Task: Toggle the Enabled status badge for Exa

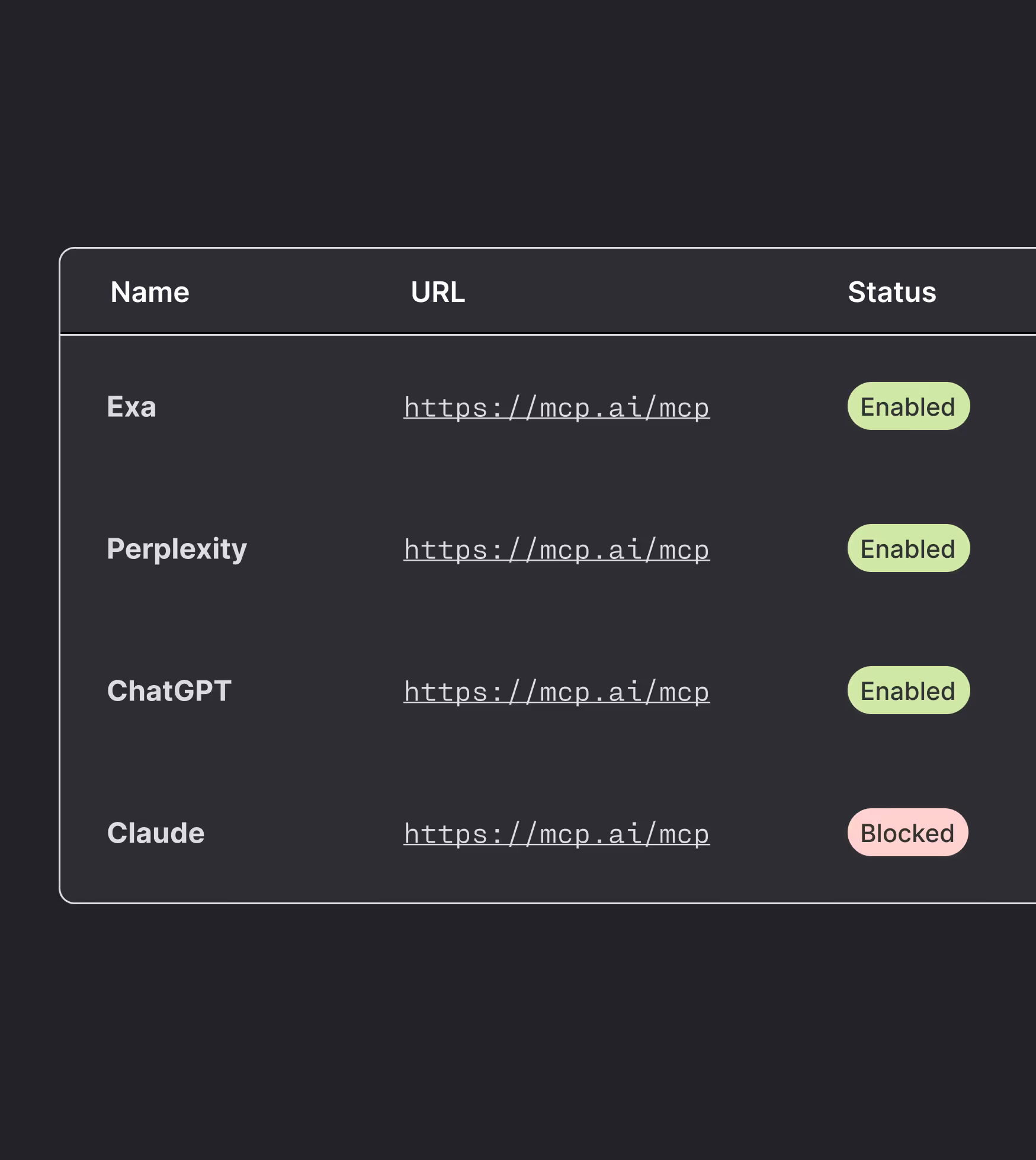Action: point(908,407)
